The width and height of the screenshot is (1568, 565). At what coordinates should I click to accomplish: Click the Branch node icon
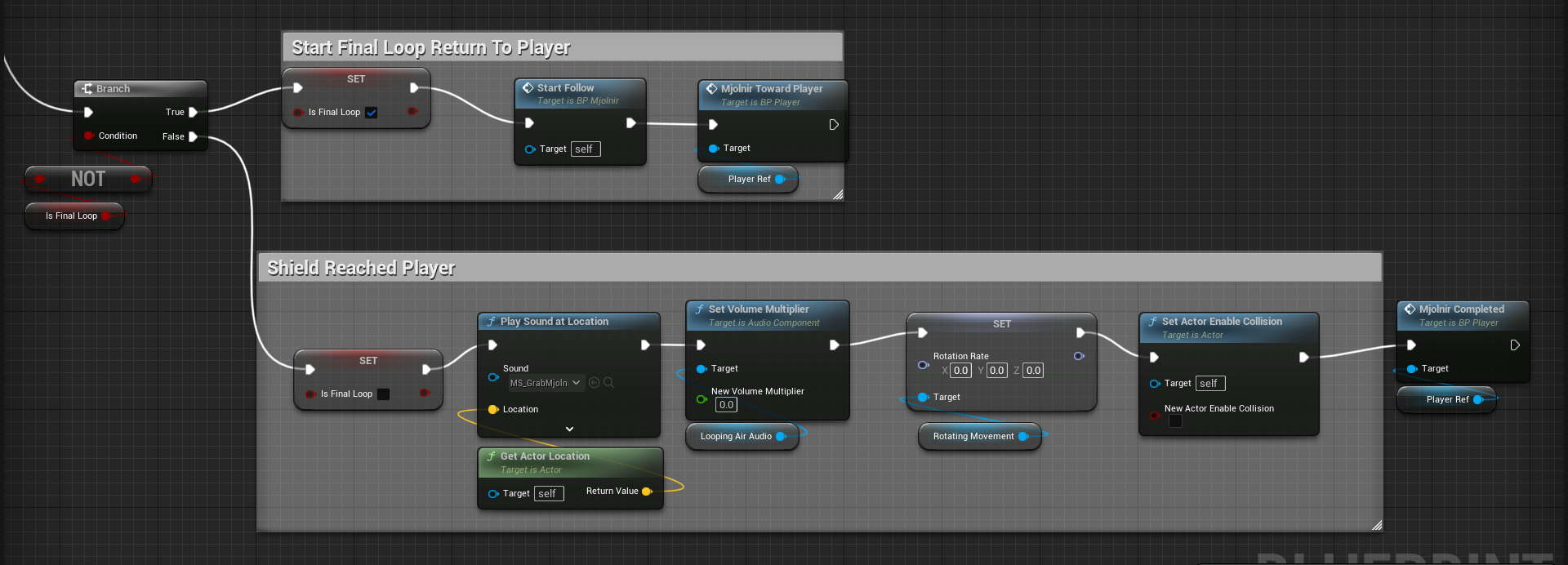pos(87,88)
